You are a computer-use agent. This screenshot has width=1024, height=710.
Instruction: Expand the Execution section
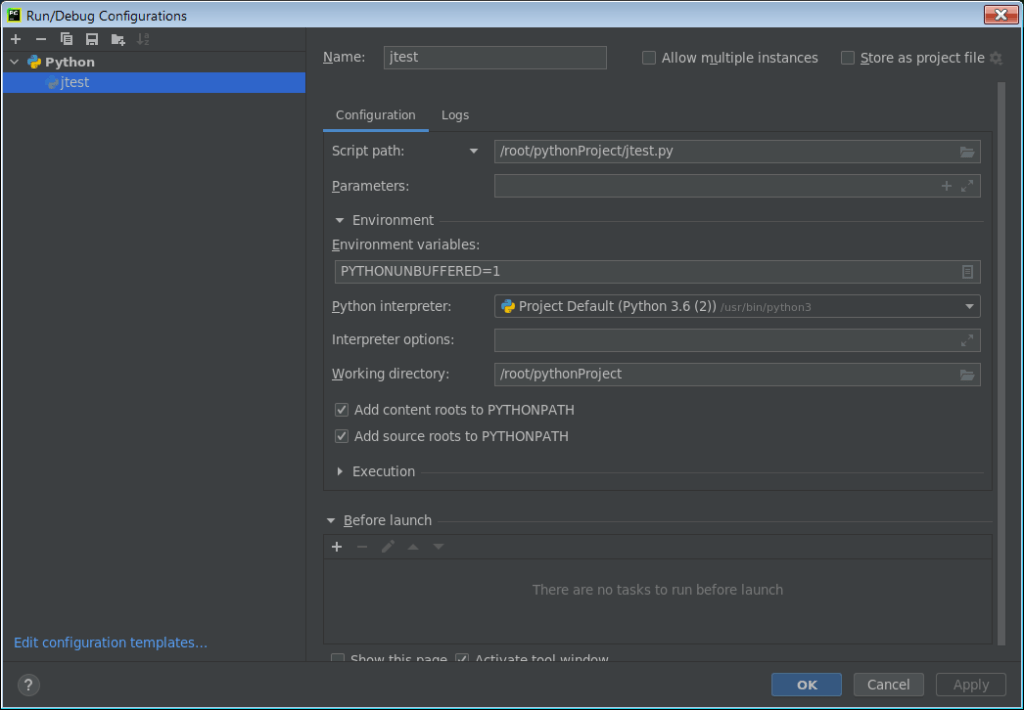tap(341, 472)
